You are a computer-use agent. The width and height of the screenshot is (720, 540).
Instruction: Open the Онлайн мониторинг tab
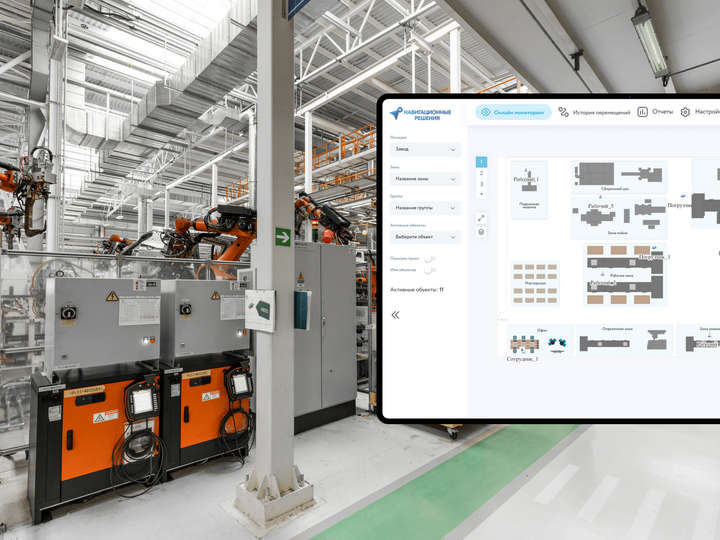click(513, 113)
